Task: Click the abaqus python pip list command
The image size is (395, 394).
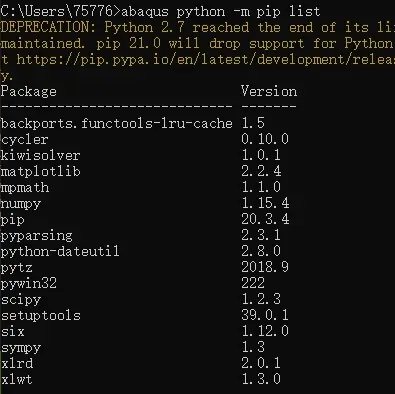Action: click(x=220, y=12)
